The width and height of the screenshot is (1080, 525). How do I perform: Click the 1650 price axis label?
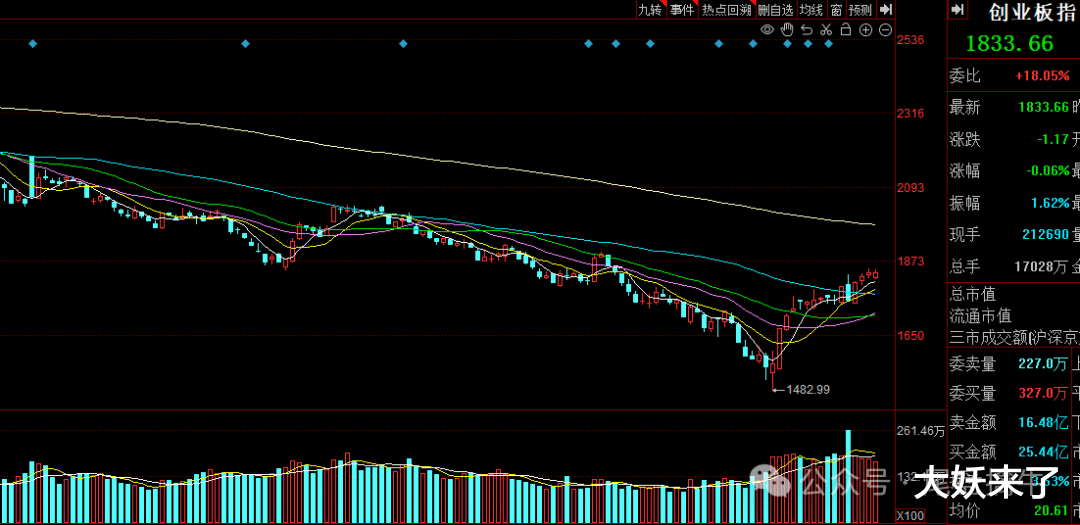[910, 336]
